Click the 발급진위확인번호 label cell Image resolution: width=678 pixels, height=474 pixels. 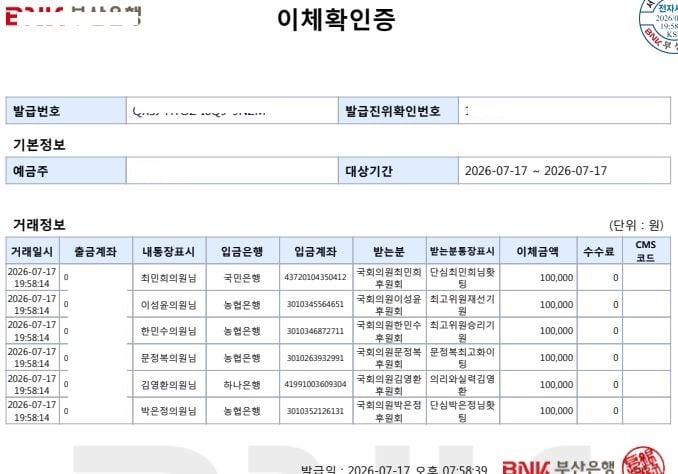pyautogui.click(x=398, y=111)
